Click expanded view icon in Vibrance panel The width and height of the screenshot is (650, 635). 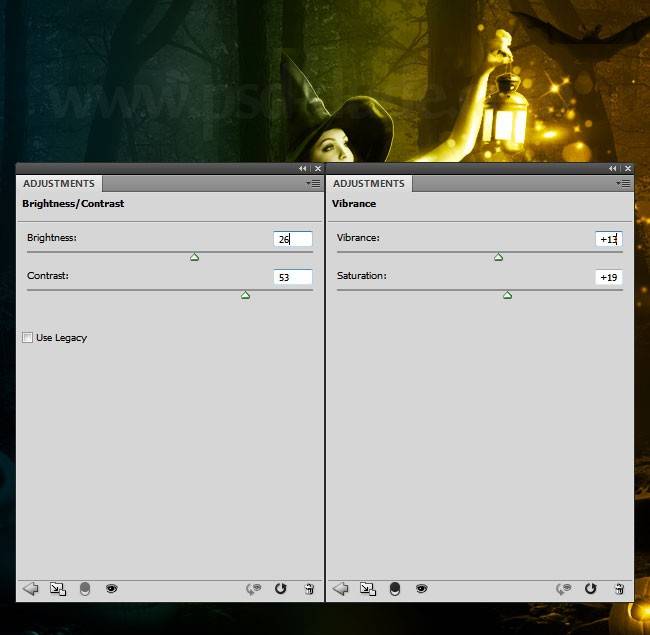point(367,589)
